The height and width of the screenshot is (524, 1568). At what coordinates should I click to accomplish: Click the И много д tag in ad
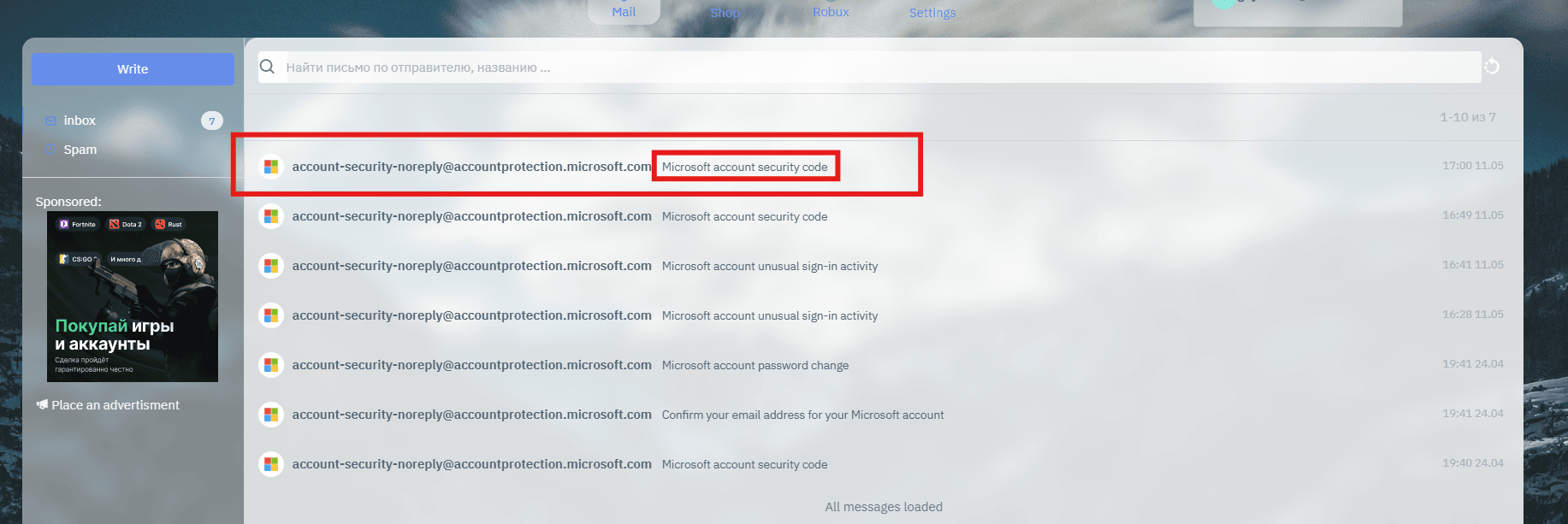point(126,259)
